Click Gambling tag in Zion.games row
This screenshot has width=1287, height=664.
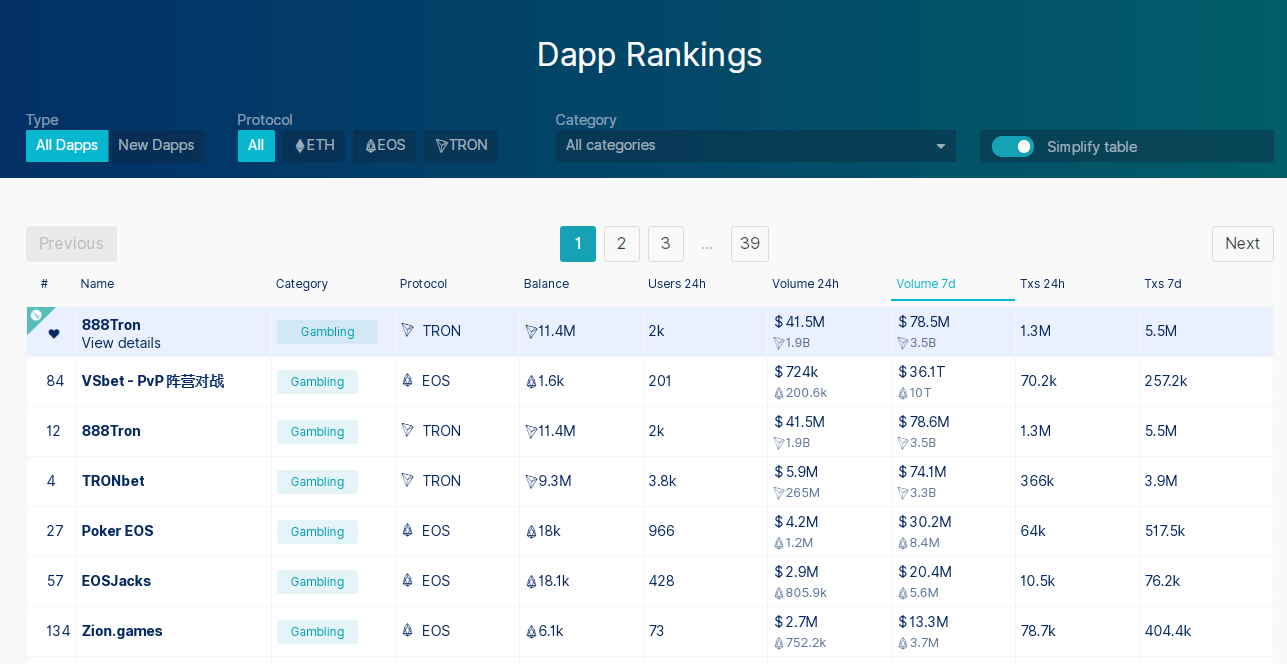tap(317, 632)
